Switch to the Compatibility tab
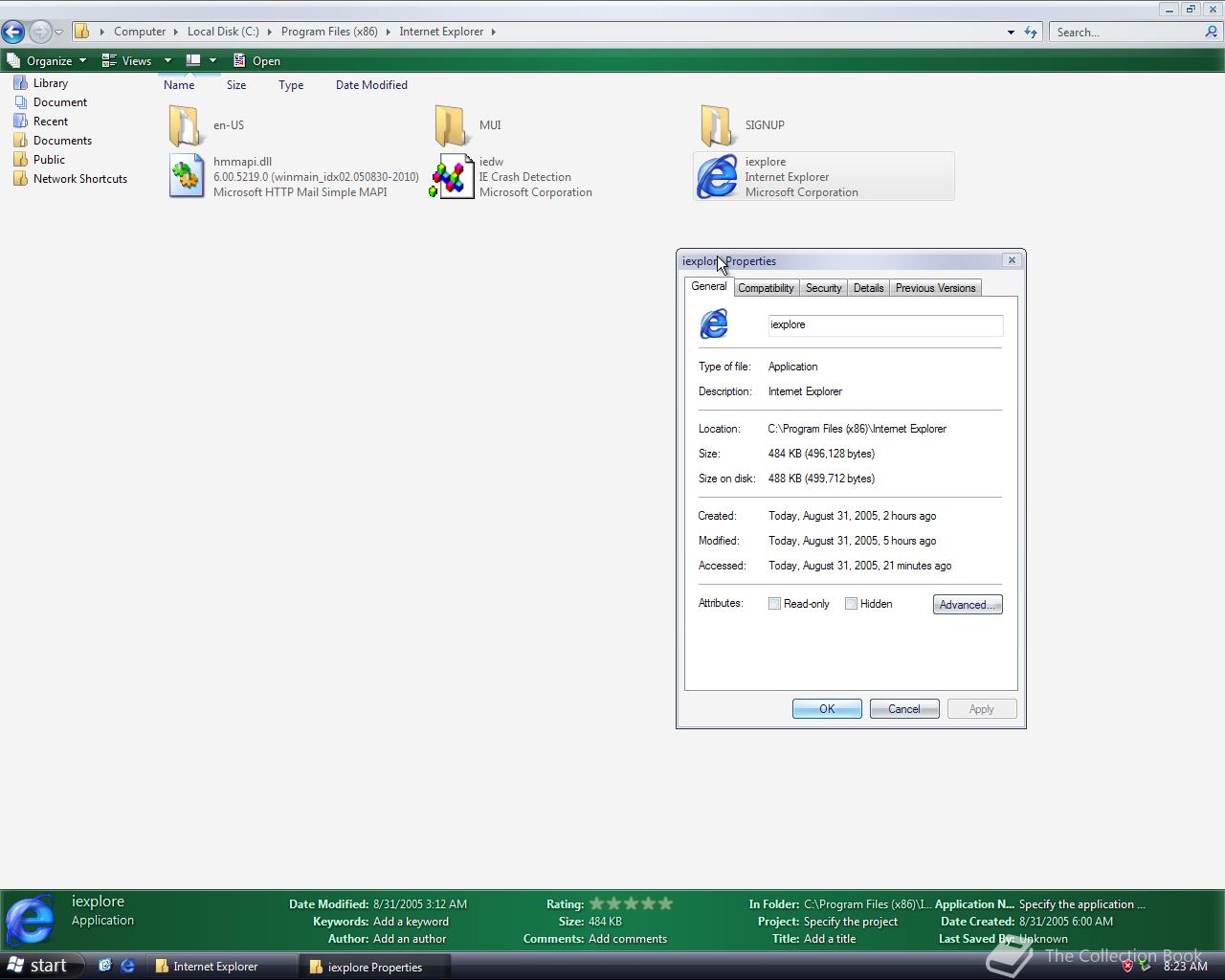Image resolution: width=1225 pixels, height=980 pixels. (766, 288)
